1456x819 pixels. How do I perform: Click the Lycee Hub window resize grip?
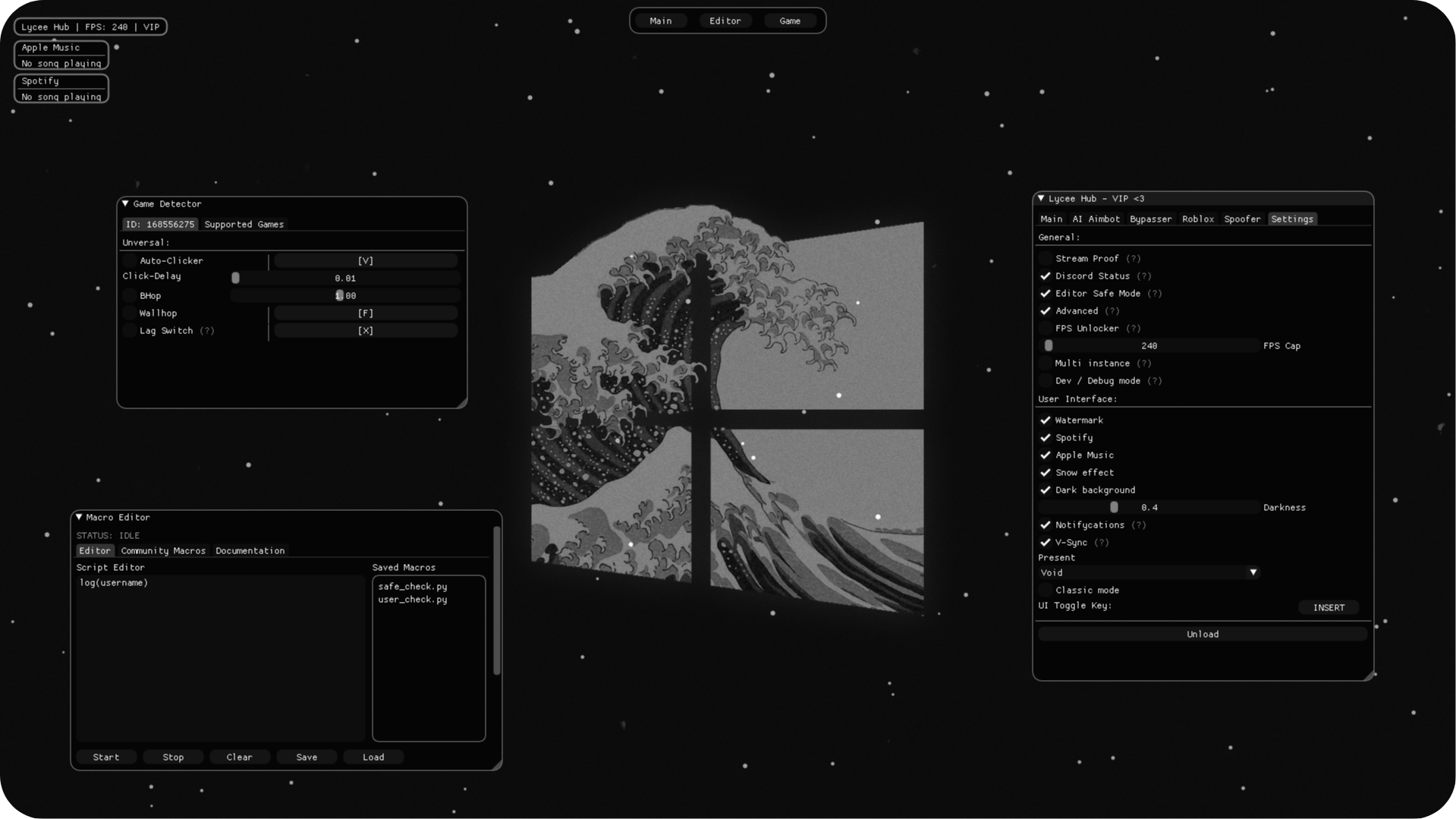click(1368, 676)
